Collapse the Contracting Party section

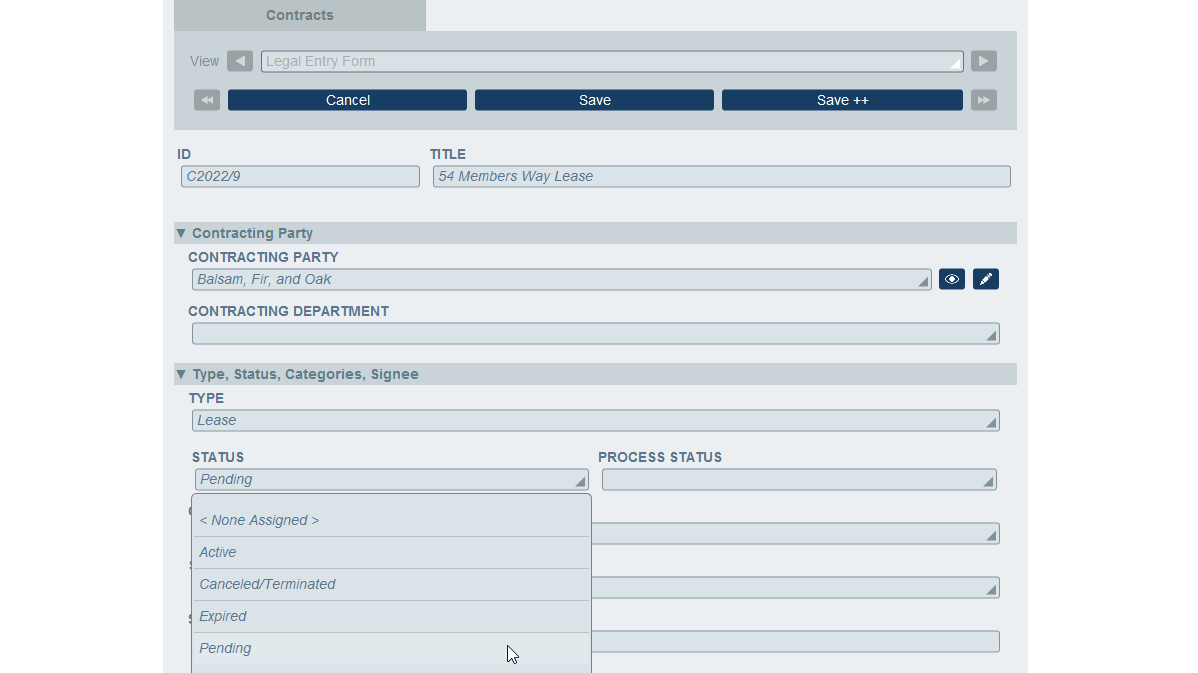(x=181, y=233)
